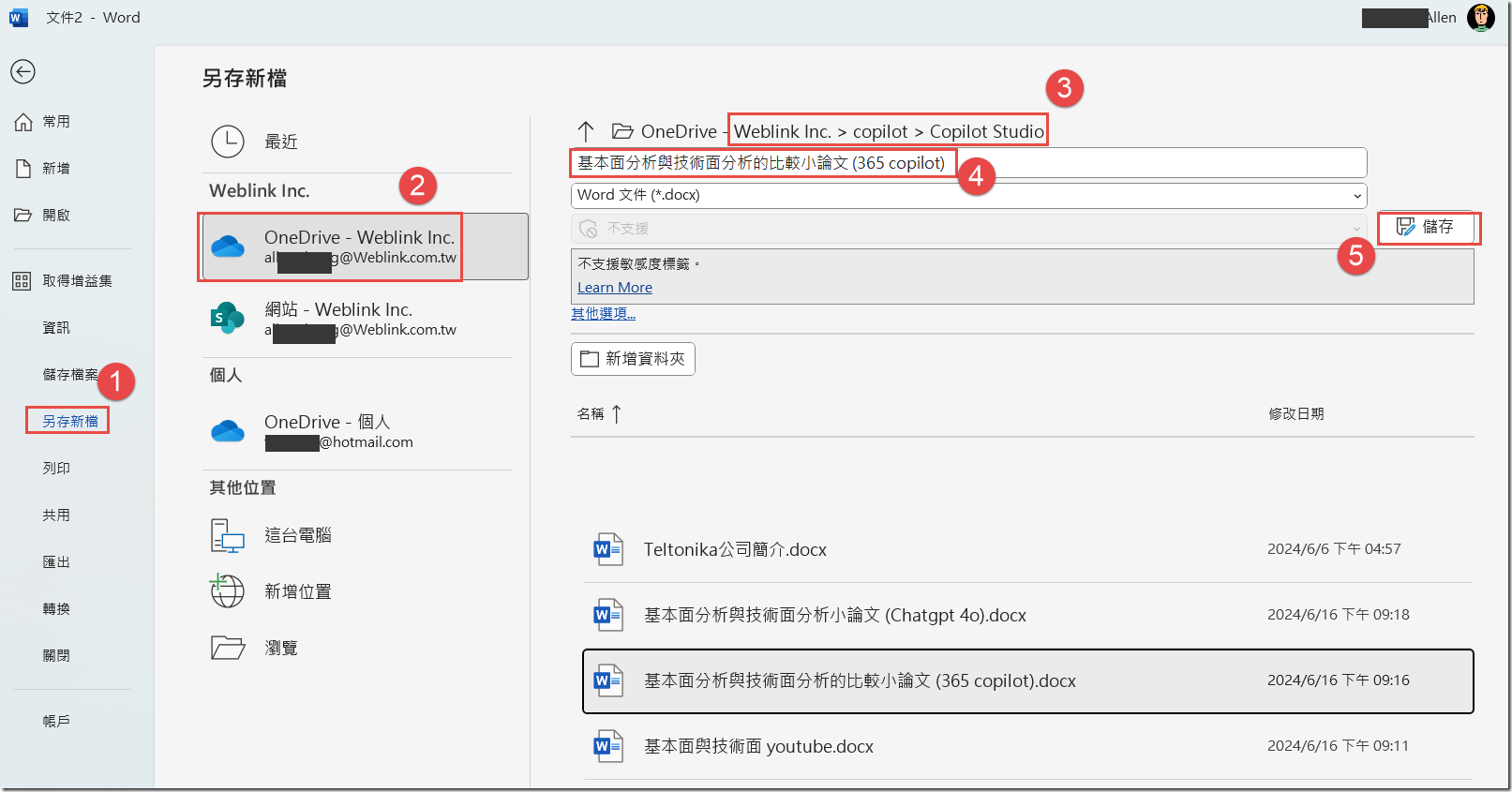Click Word icon beside youtube.docx file
The image size is (1512, 792).
(x=607, y=747)
